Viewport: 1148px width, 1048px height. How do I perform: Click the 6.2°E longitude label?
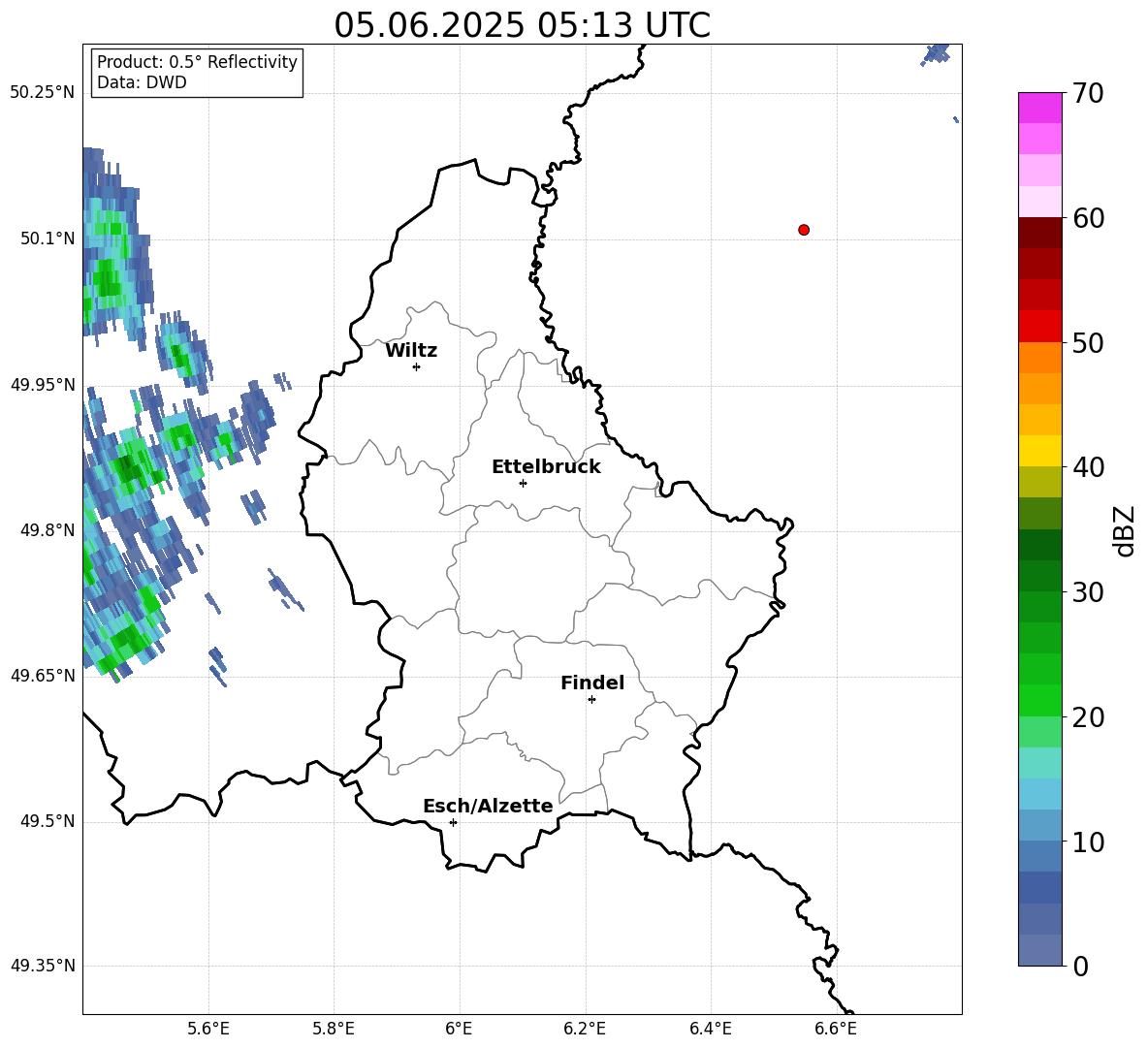pyautogui.click(x=585, y=1029)
